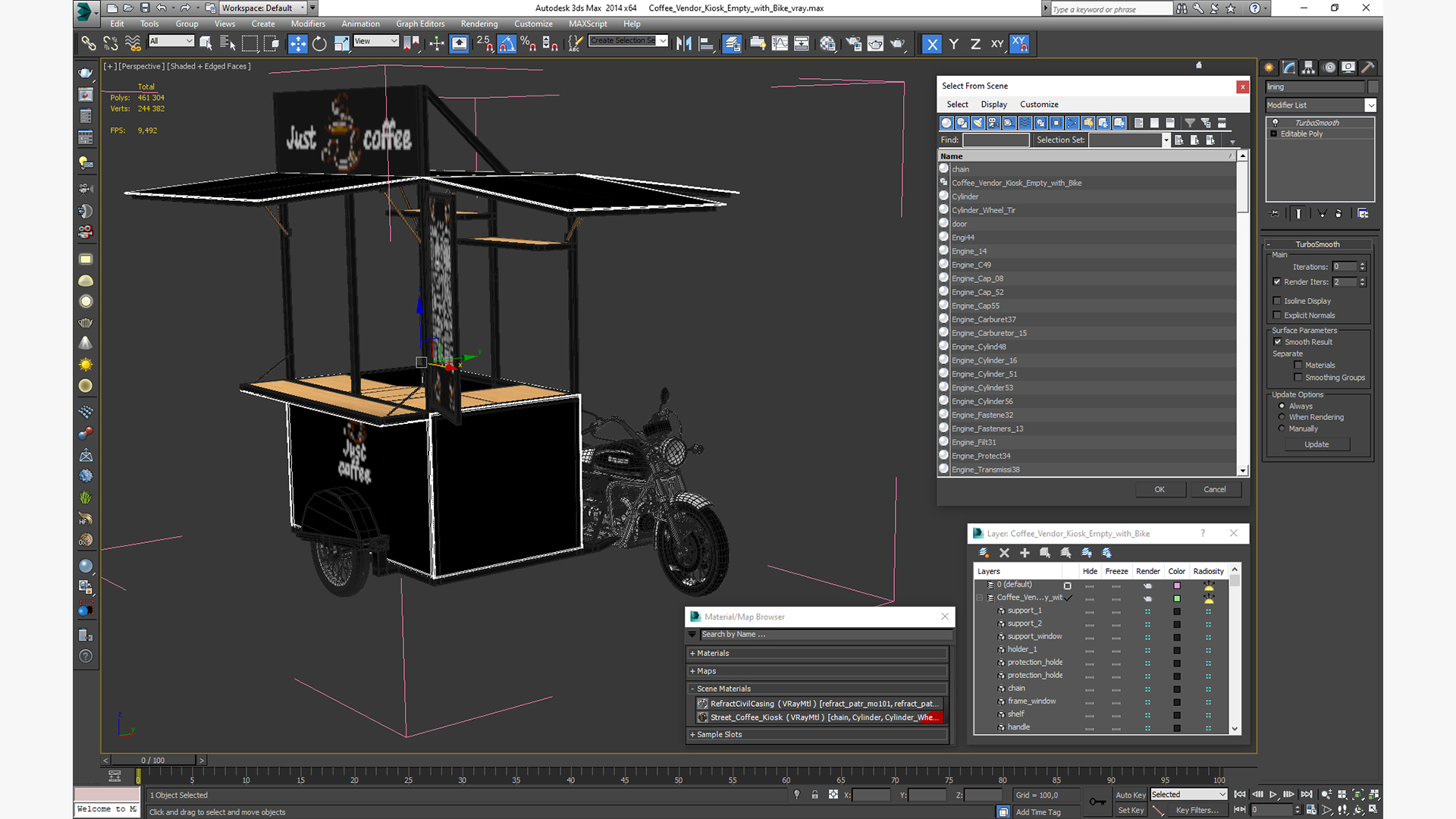The width and height of the screenshot is (1456, 819).
Task: Choose the Select and Uniform Scale tool
Action: click(342, 44)
